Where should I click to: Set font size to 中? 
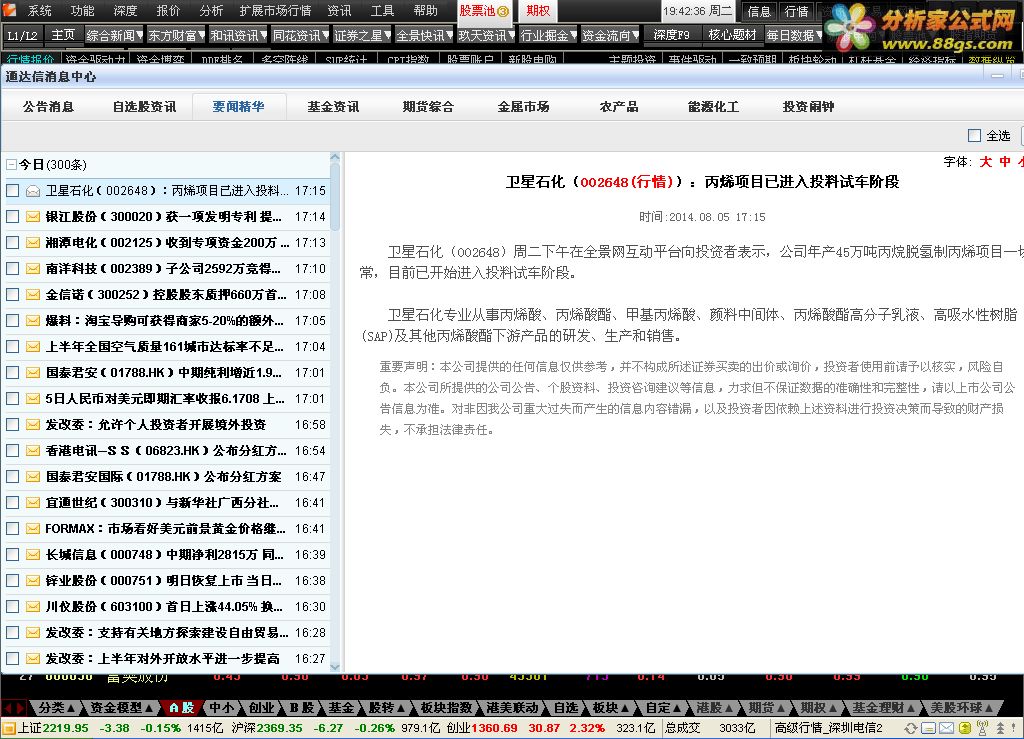1004,161
